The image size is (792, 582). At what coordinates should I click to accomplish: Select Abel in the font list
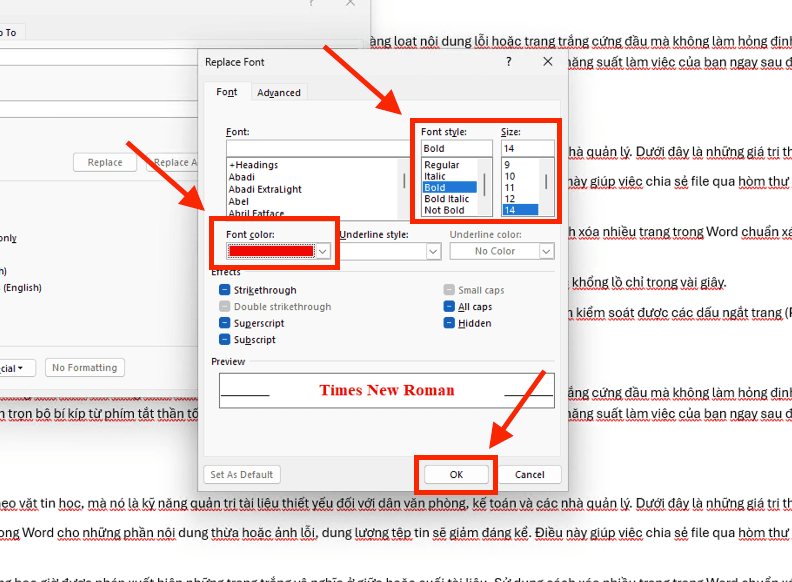pos(238,201)
